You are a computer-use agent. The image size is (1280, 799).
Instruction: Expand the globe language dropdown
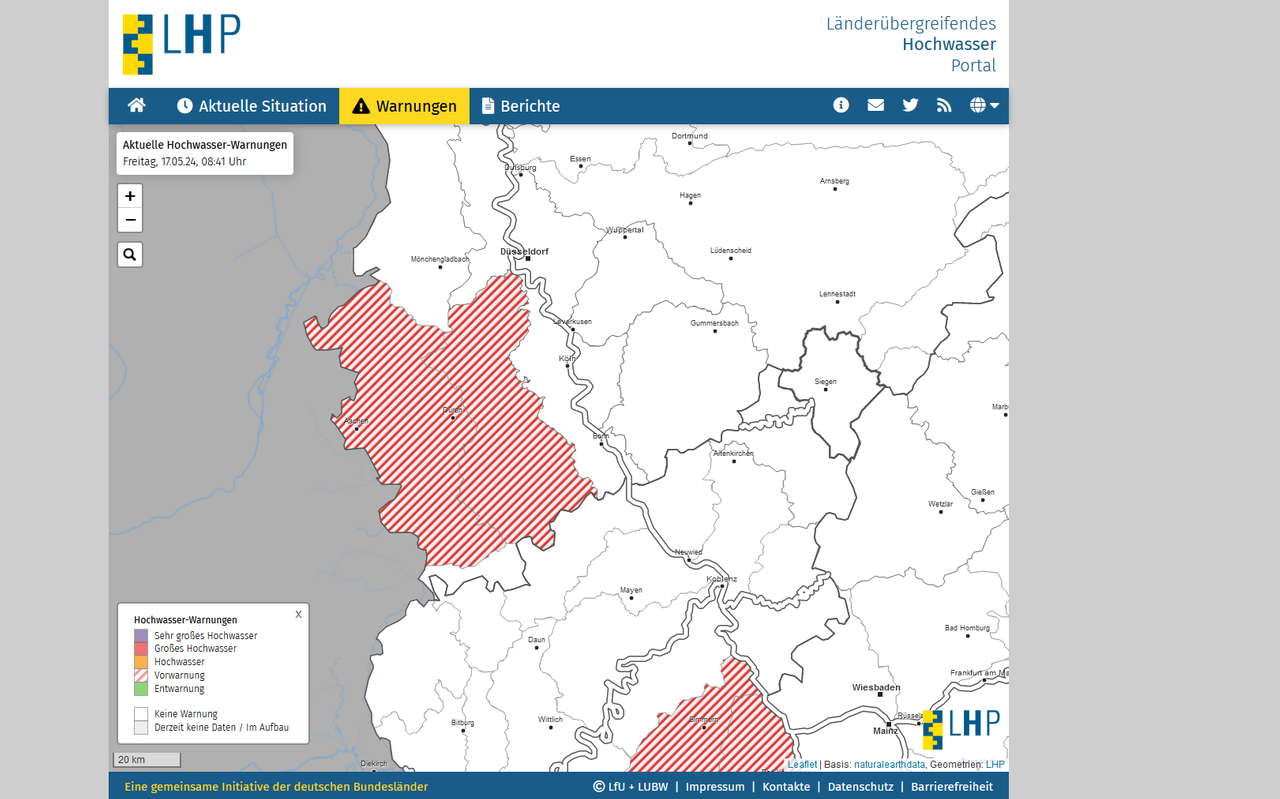click(984, 105)
